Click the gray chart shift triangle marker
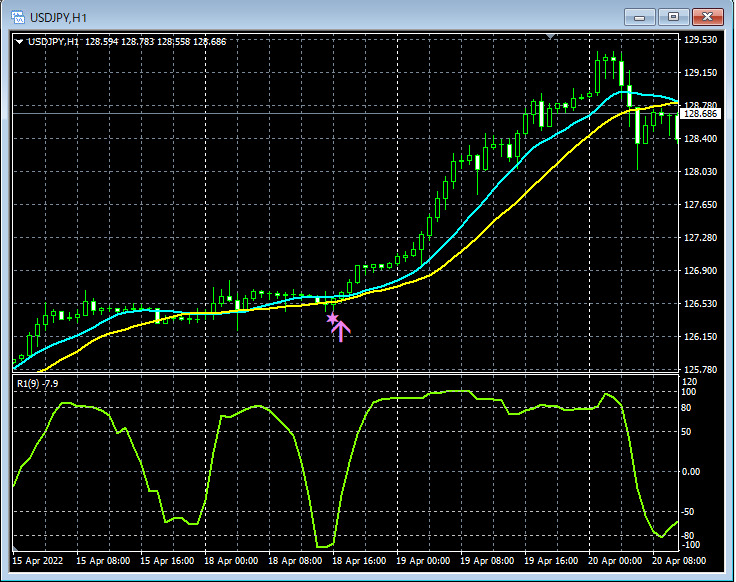This screenshot has height=582, width=736. tap(551, 36)
